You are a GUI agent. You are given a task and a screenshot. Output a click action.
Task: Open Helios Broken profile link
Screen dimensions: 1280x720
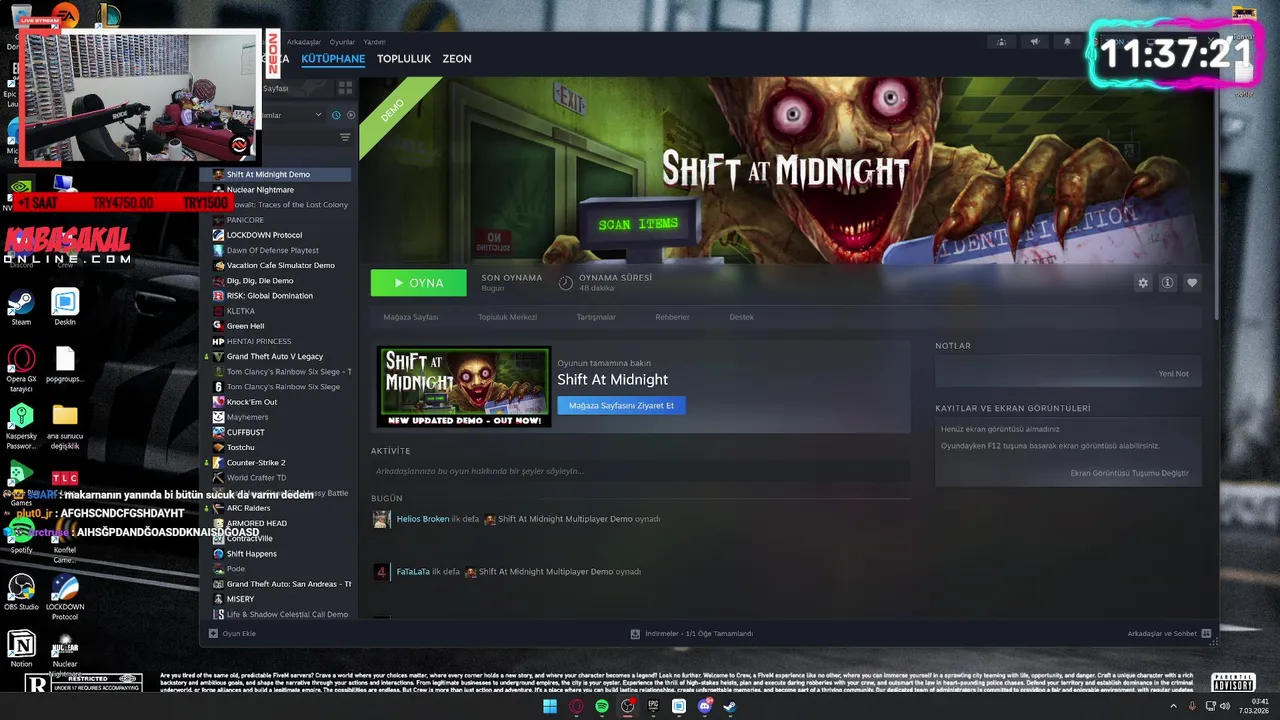tap(422, 519)
